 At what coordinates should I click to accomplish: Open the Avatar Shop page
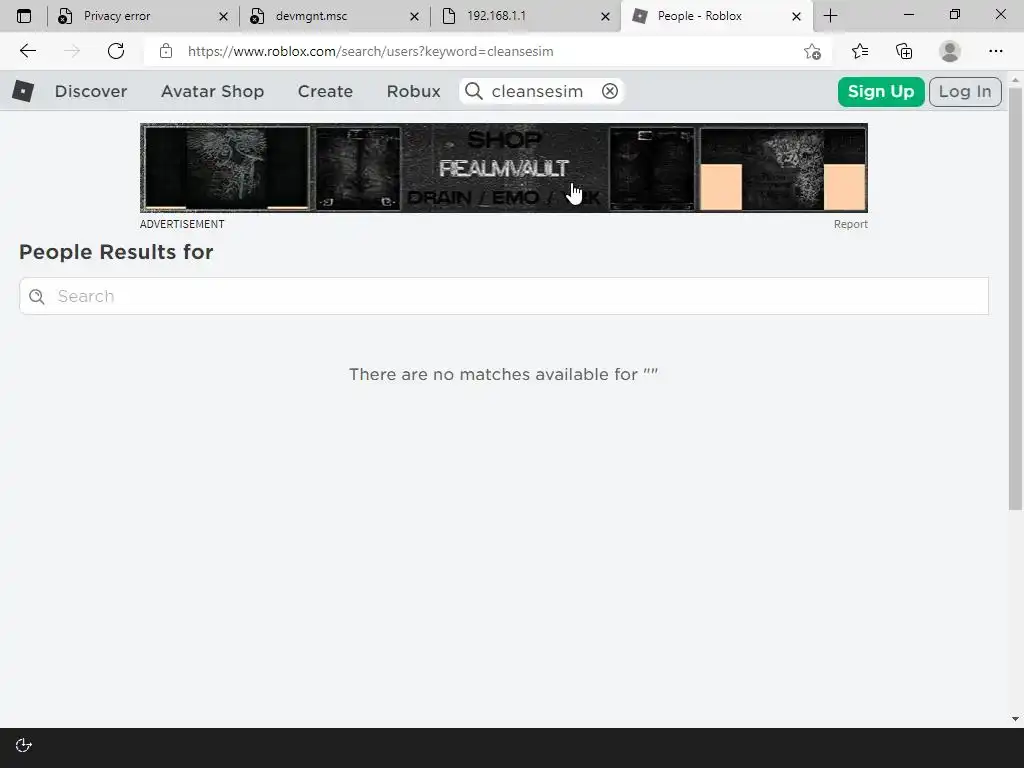click(212, 91)
